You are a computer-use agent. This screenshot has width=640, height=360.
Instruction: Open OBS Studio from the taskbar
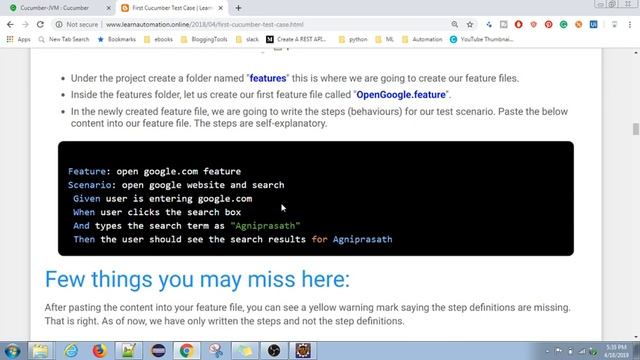pos(274,351)
